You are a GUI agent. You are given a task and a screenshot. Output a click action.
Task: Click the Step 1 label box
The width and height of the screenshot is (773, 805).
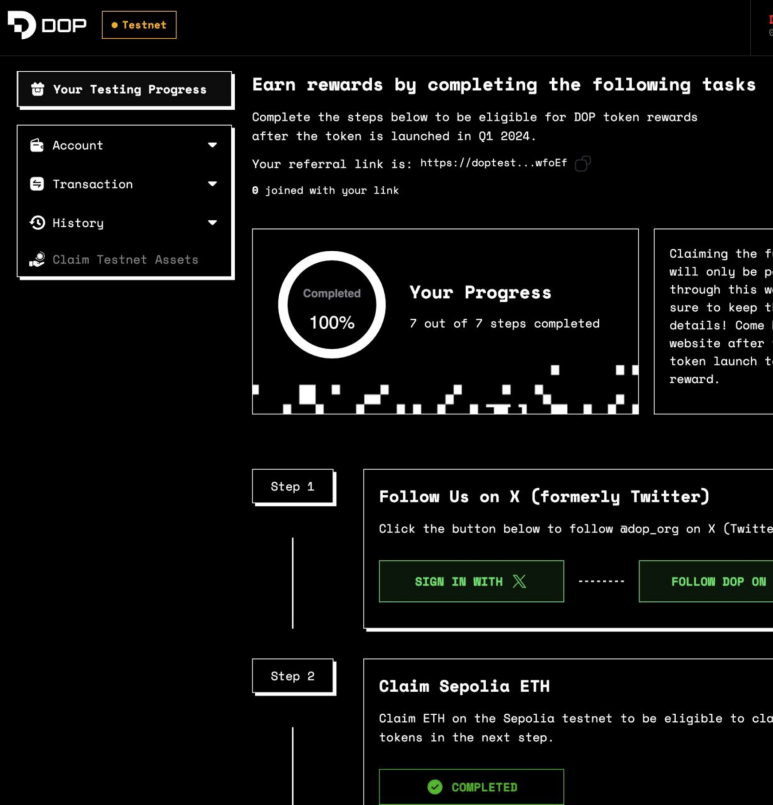(293, 486)
